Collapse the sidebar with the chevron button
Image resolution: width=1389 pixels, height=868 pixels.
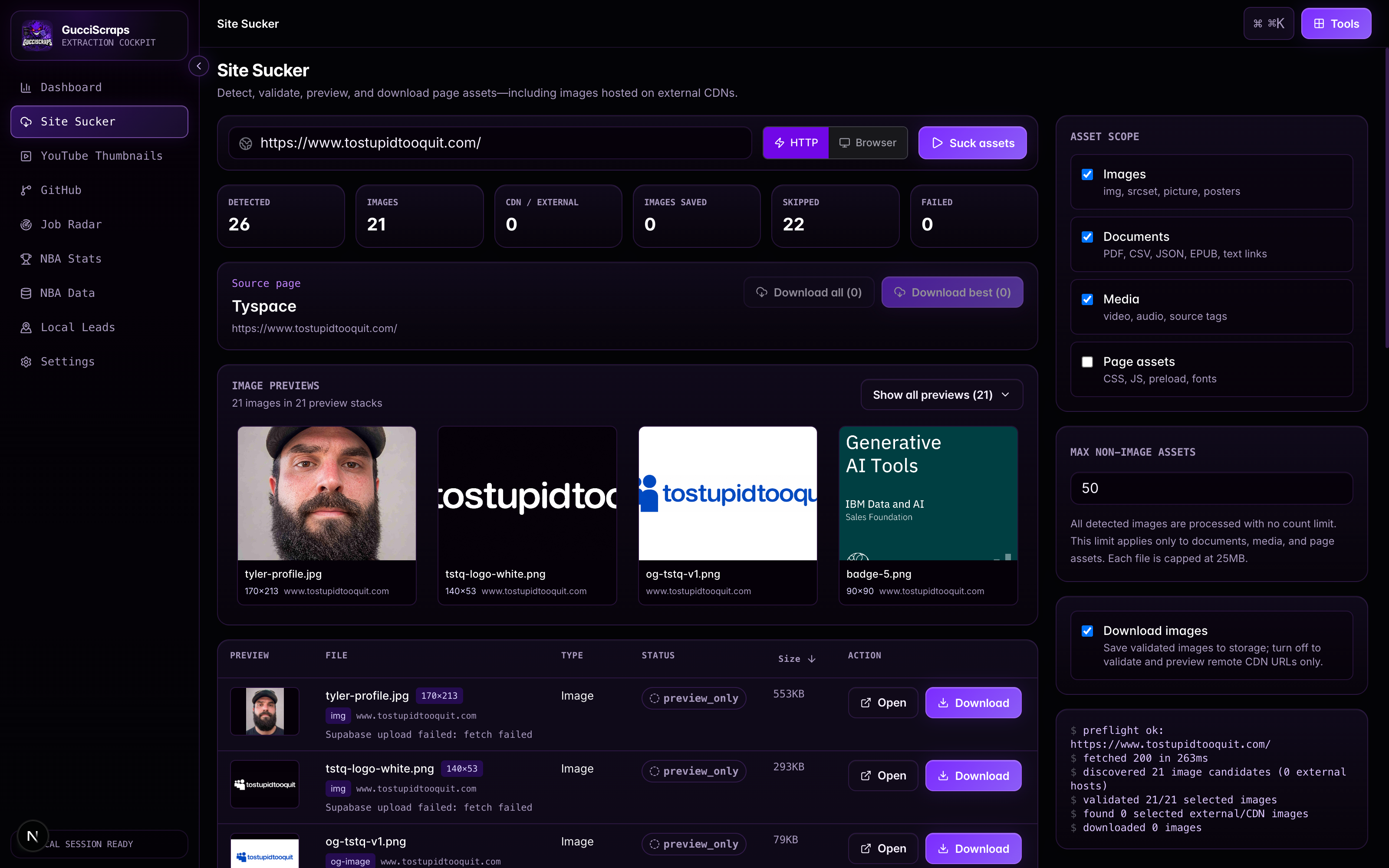[x=199, y=66]
